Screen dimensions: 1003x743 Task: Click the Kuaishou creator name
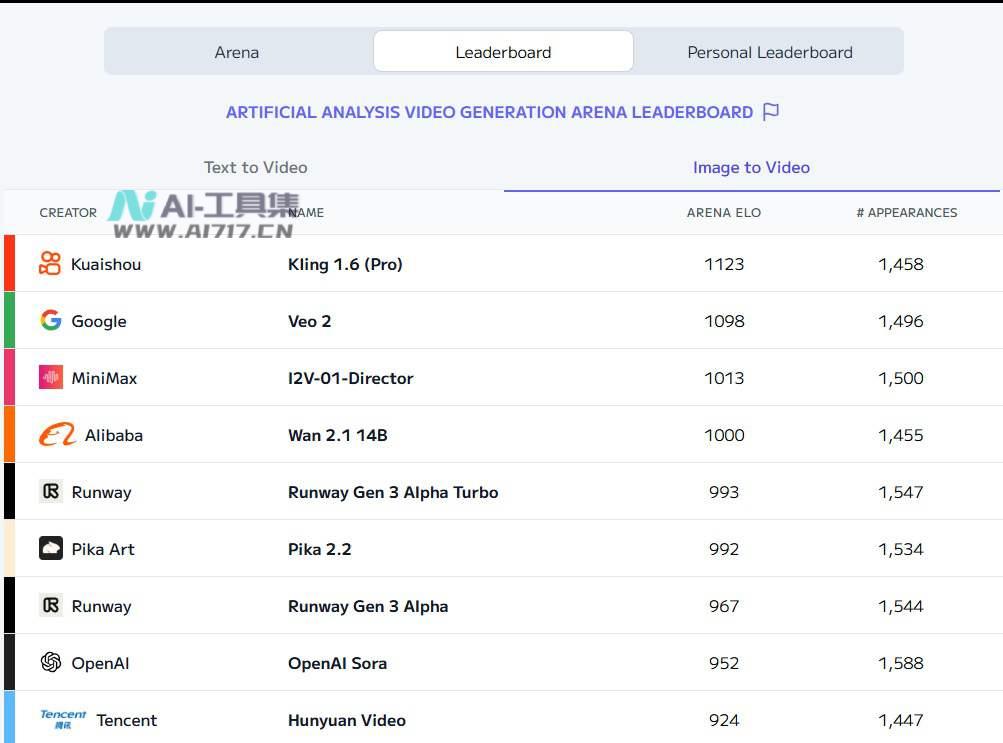(106, 264)
